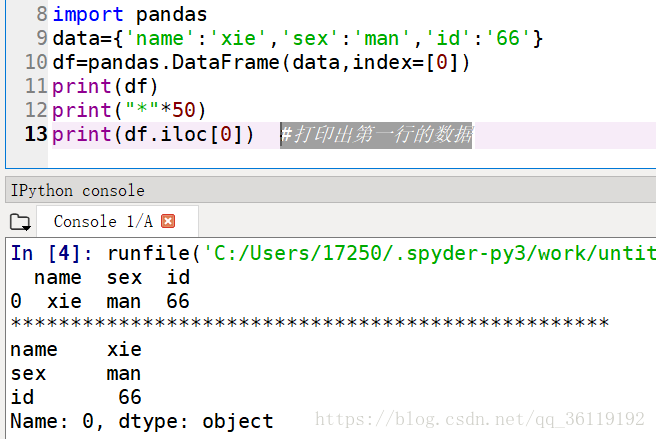Click the 'sex man' output row
The width and height of the screenshot is (656, 439).
pos(76,373)
